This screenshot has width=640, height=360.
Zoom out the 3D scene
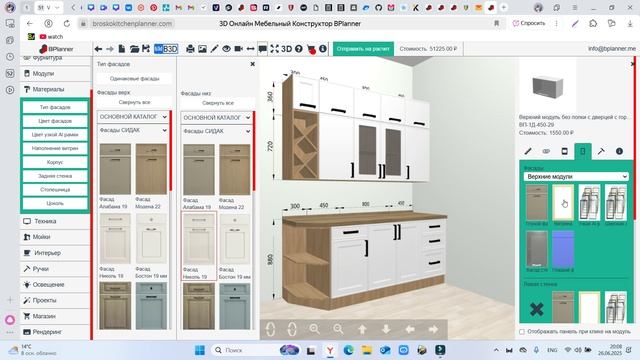tap(338, 329)
